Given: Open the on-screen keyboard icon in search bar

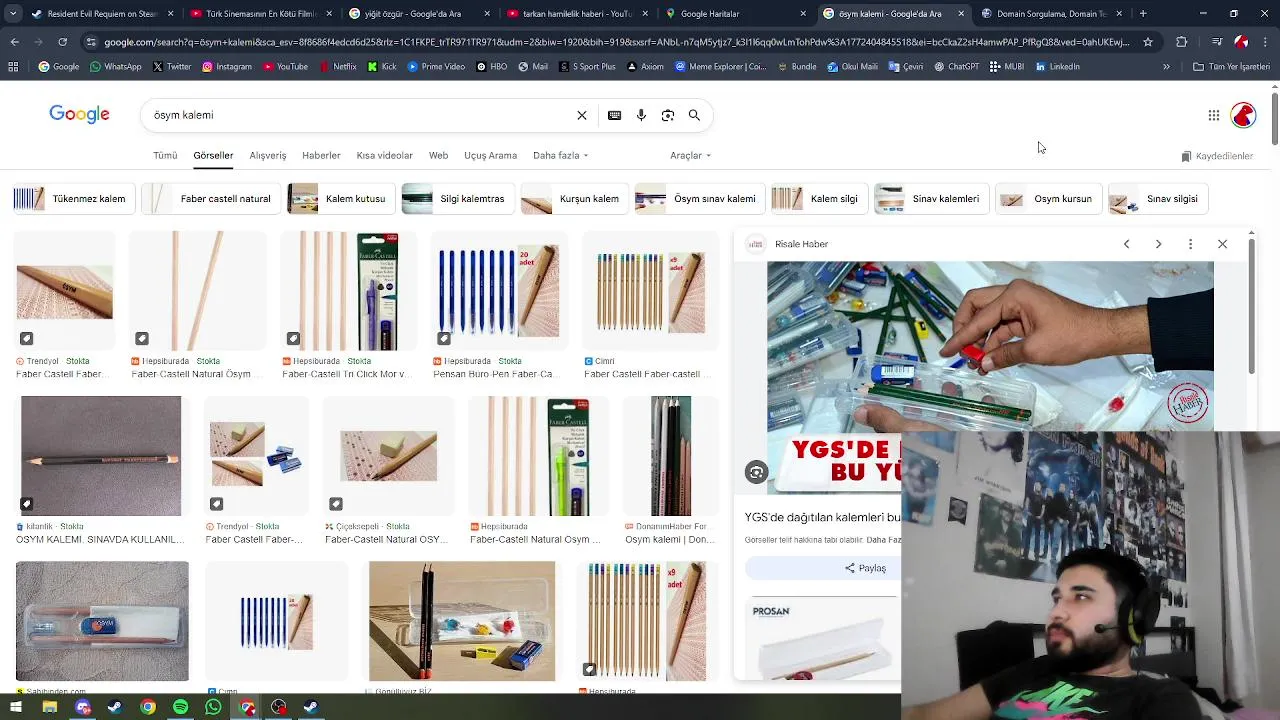Looking at the screenshot, I should [x=614, y=115].
